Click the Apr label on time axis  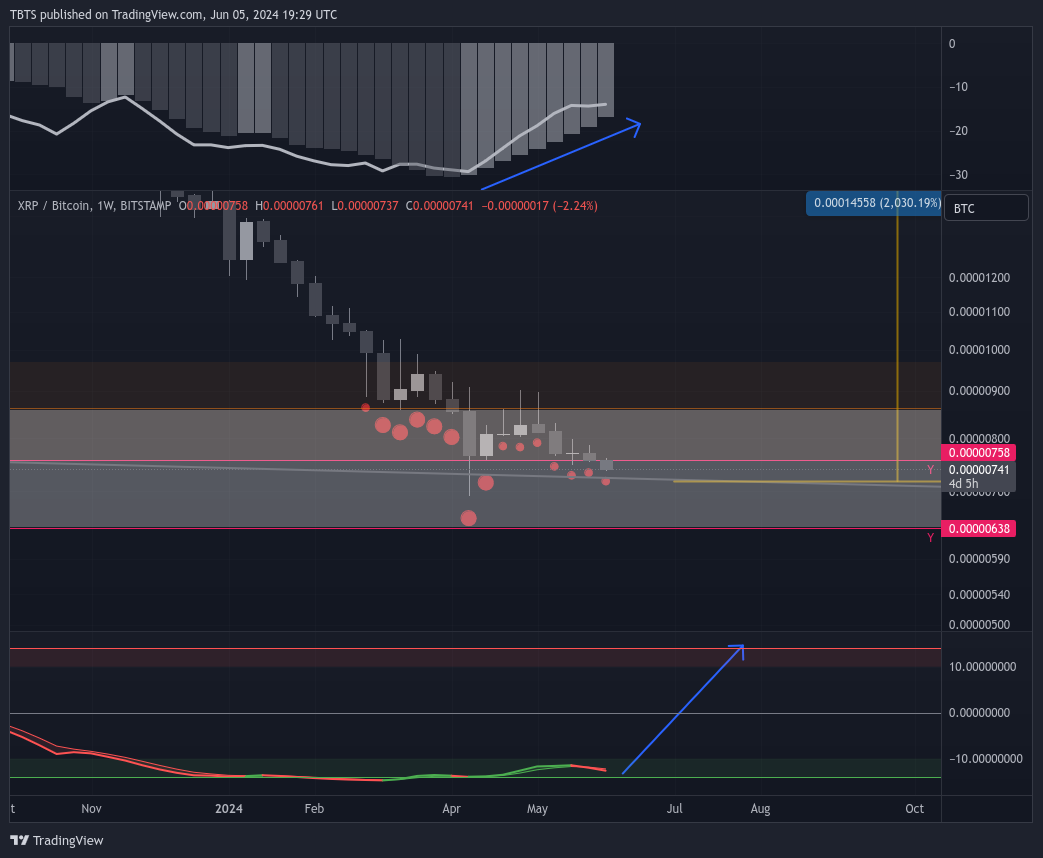click(x=452, y=809)
